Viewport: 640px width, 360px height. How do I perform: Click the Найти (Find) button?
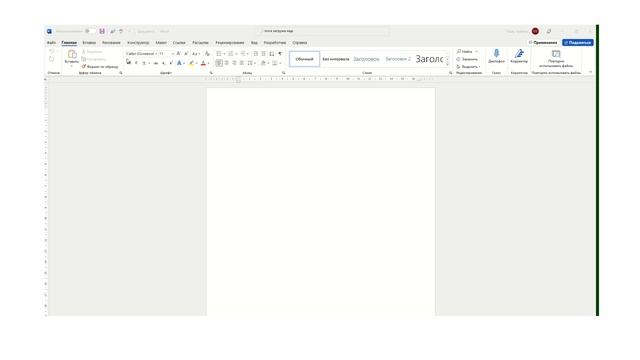(x=464, y=51)
